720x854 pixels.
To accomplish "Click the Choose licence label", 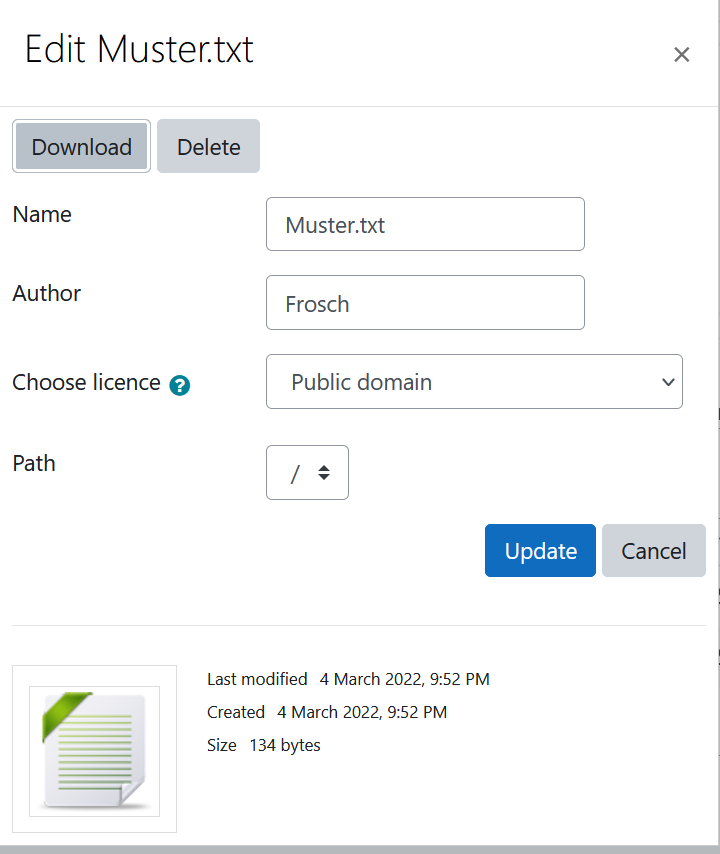I will (87, 382).
